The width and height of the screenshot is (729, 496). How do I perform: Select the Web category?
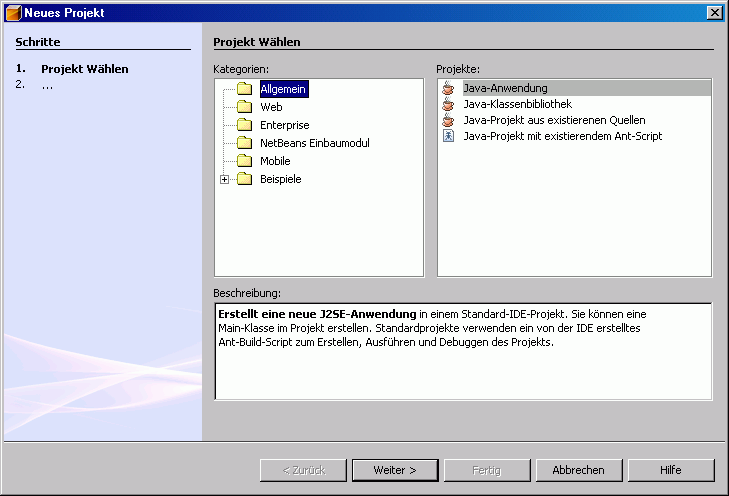[x=271, y=107]
